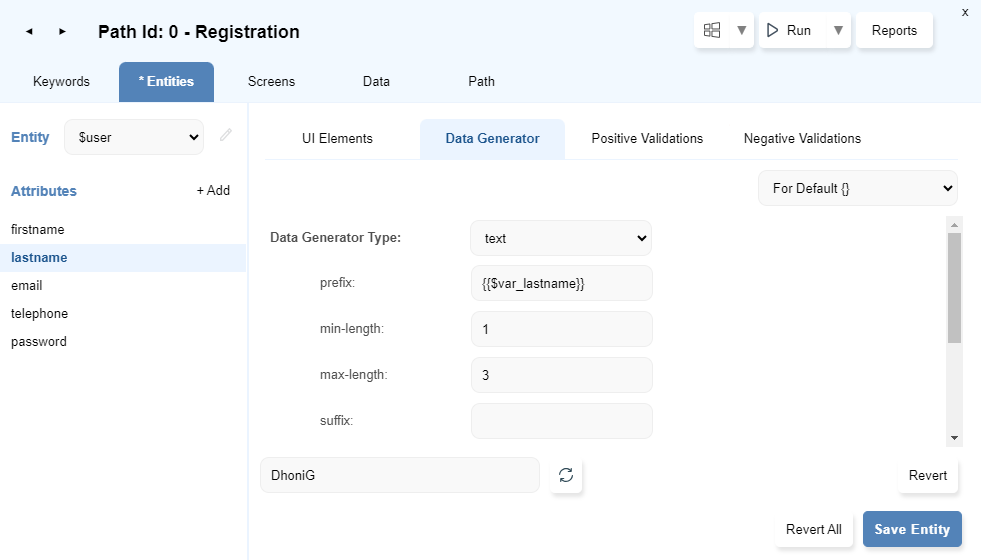The height and width of the screenshot is (560, 981).
Task: Open the Positive Validations tab
Action: [647, 138]
